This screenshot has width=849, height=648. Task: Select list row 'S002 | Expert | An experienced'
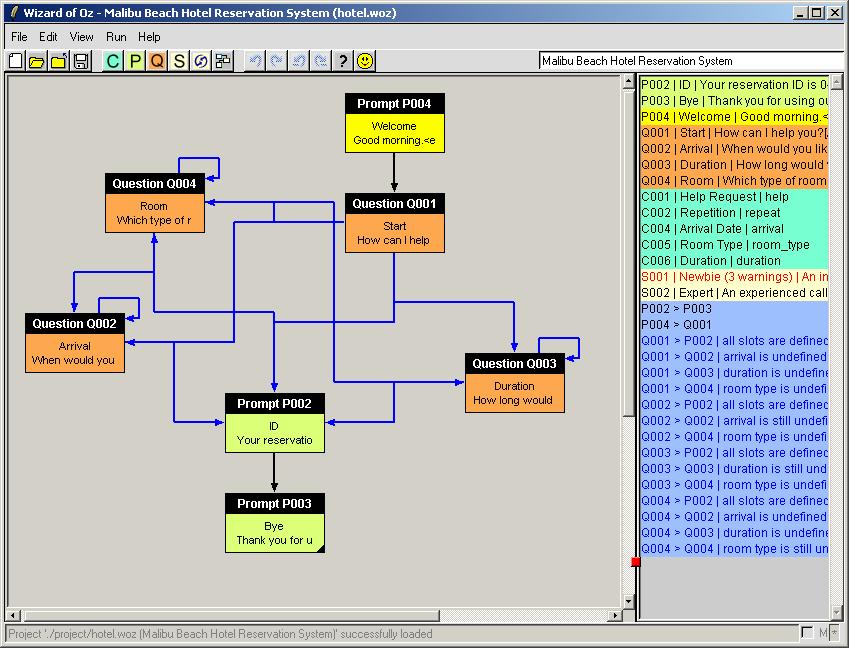[734, 293]
